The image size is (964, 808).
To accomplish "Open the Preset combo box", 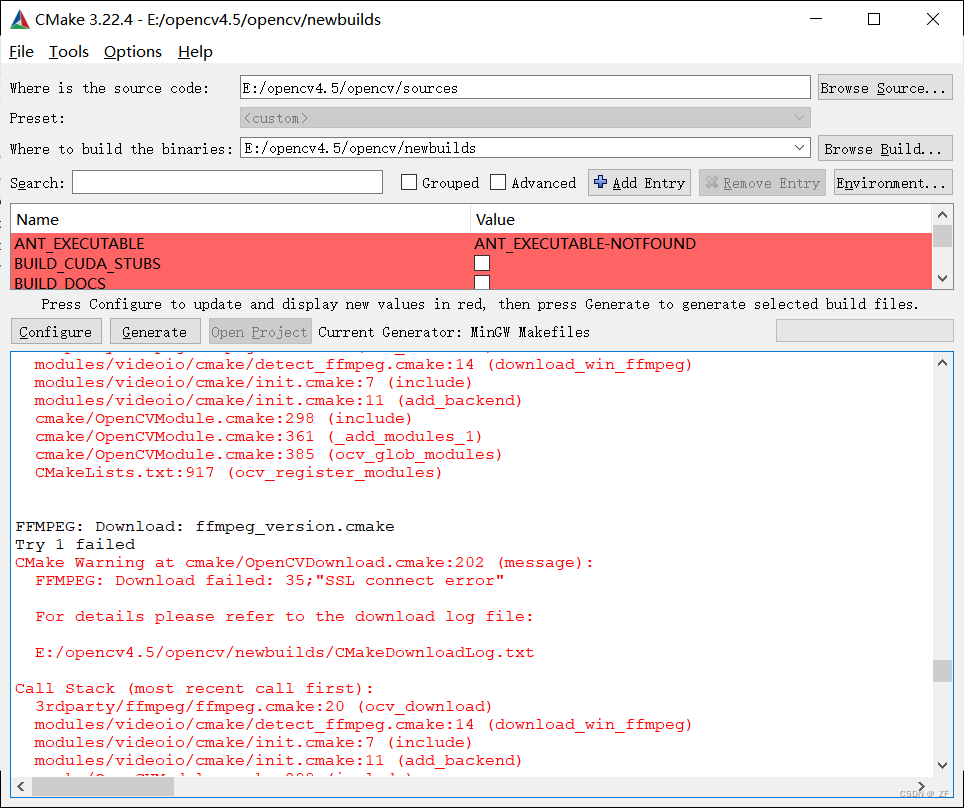I will 799,117.
